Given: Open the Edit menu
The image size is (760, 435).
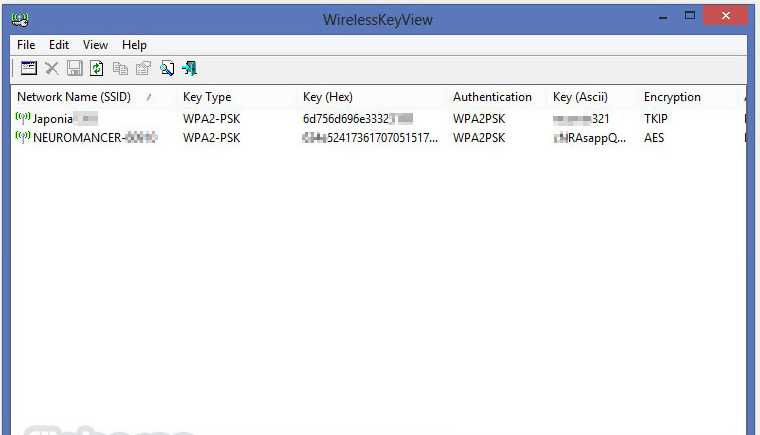Looking at the screenshot, I should point(59,45).
